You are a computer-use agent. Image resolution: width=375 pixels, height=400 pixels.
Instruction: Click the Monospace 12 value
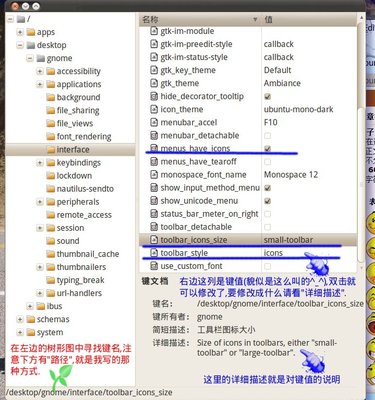click(291, 175)
